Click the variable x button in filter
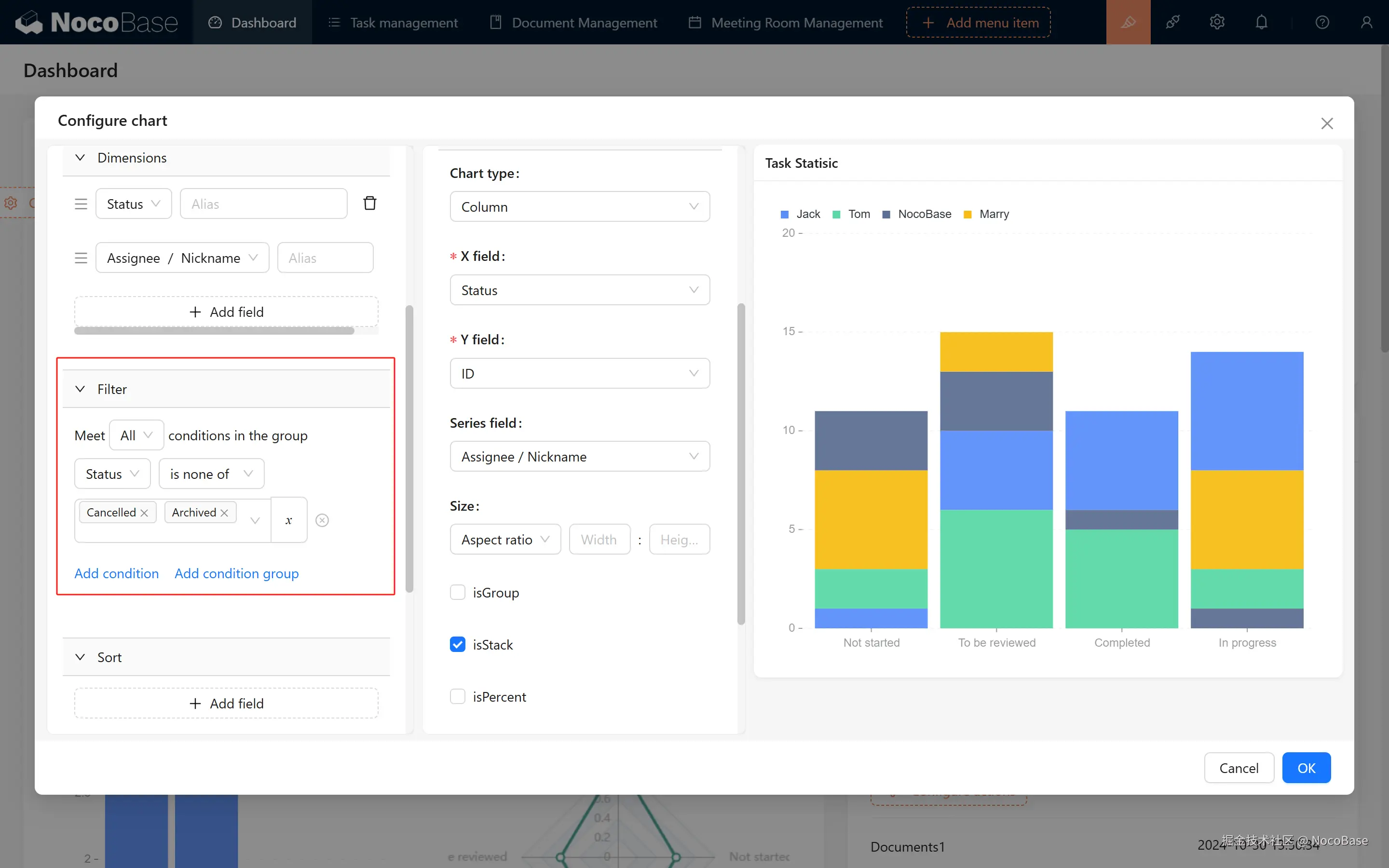This screenshot has height=868, width=1389. 289,520
